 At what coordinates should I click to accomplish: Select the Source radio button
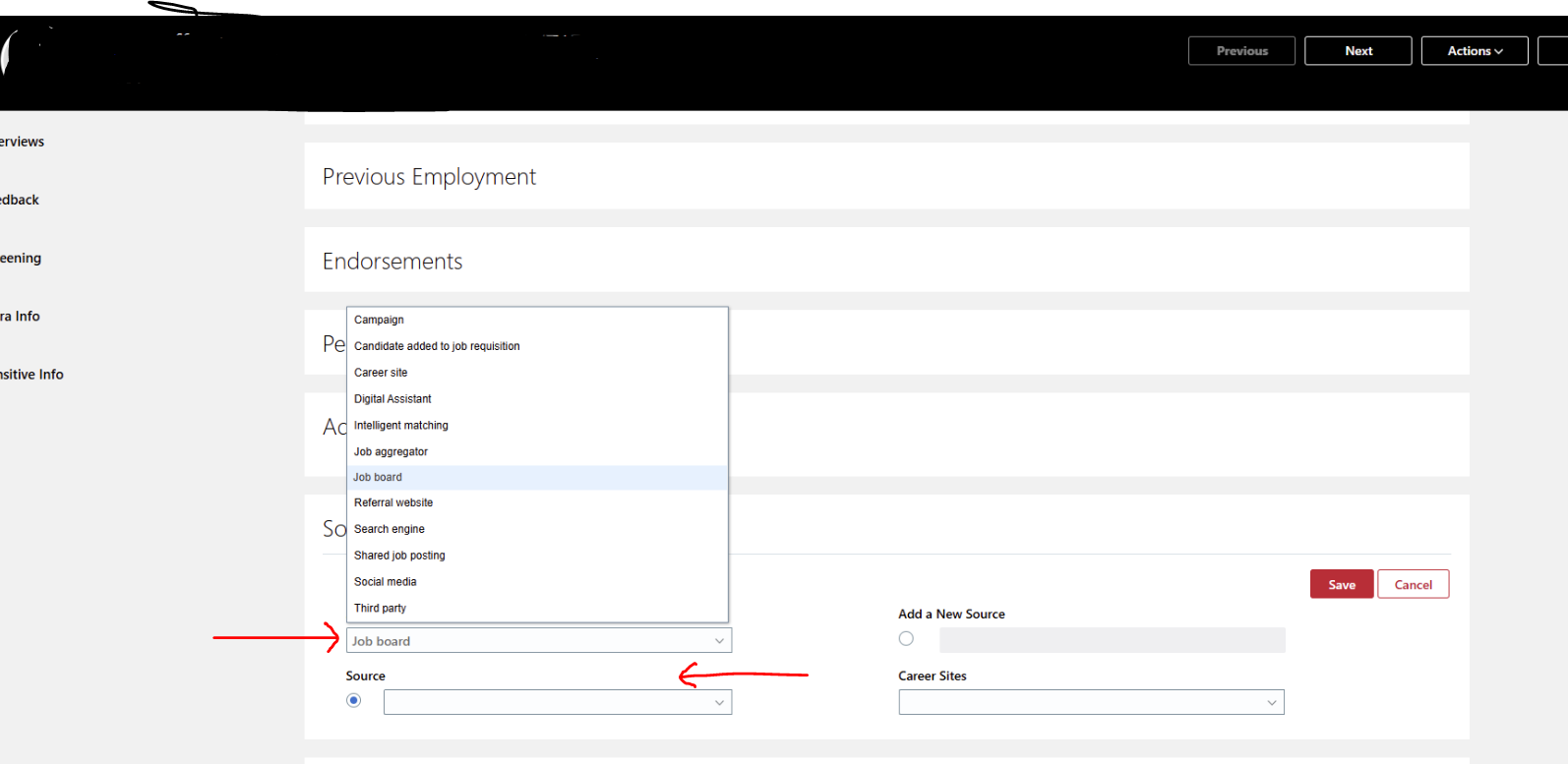(x=354, y=700)
